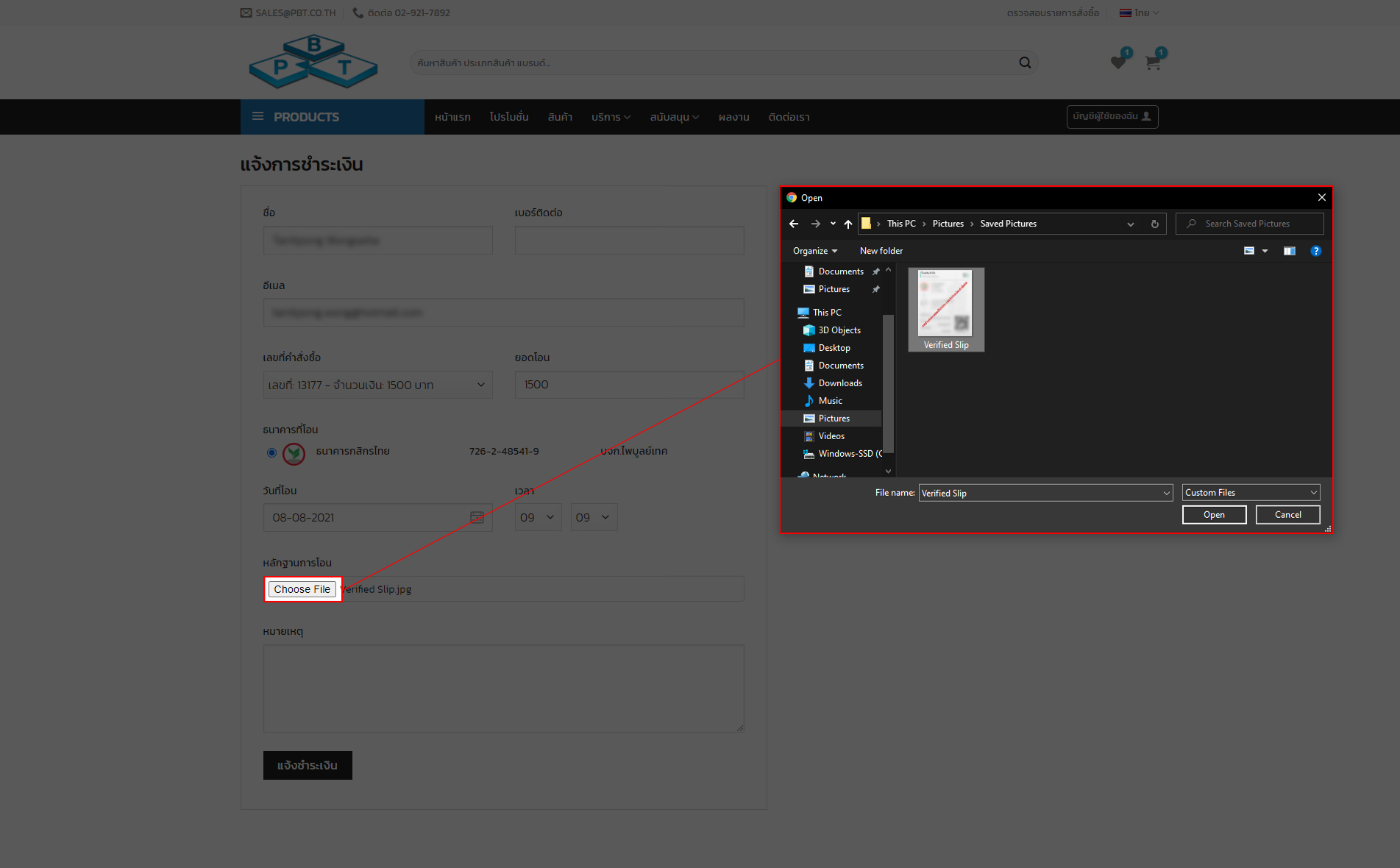Toggle the preview pane icon
Screen dimensions: 1400x868
1289,251
